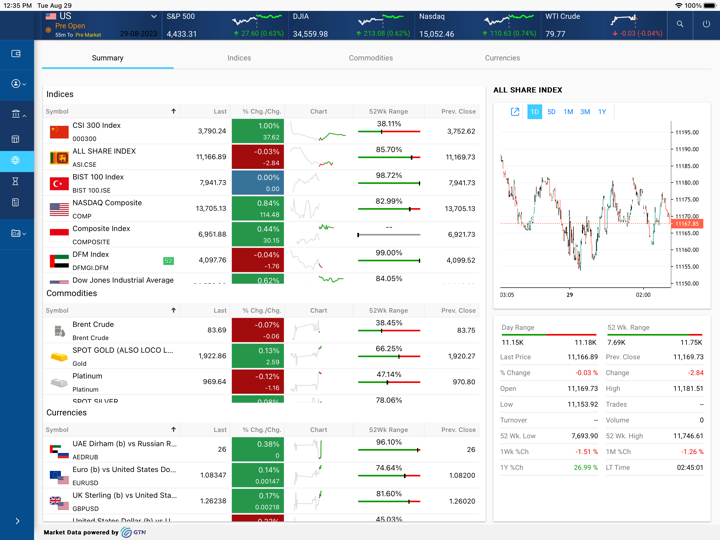Sort Indices by the Symbol column header
This screenshot has width=720, height=540.
click(110, 112)
